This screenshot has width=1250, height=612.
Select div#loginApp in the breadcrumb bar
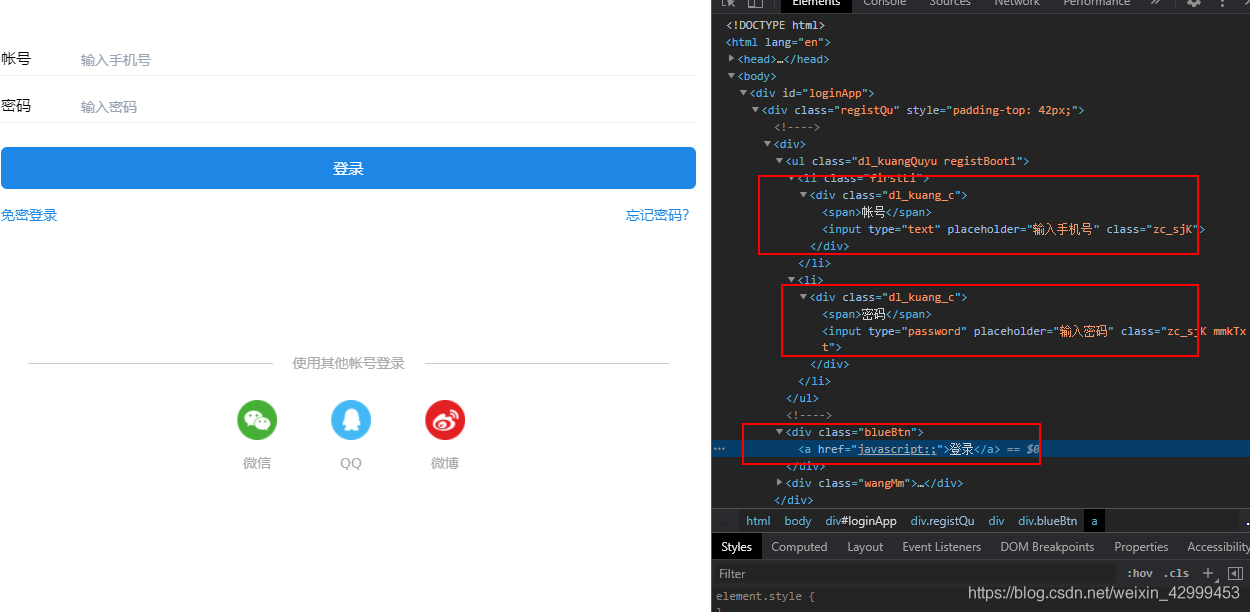[861, 521]
